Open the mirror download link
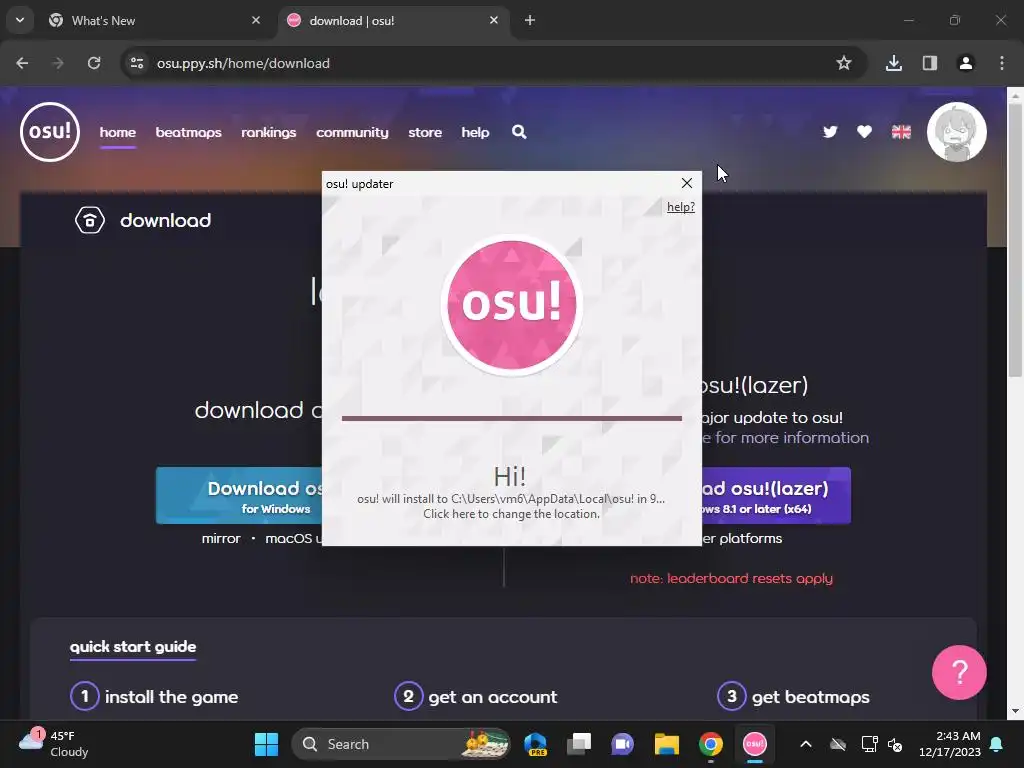The width and height of the screenshot is (1024, 768). 221,539
